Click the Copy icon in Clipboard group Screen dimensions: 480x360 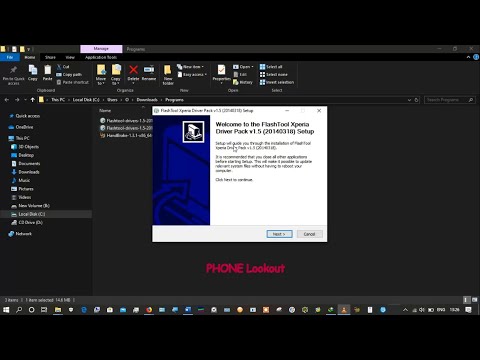33,73
